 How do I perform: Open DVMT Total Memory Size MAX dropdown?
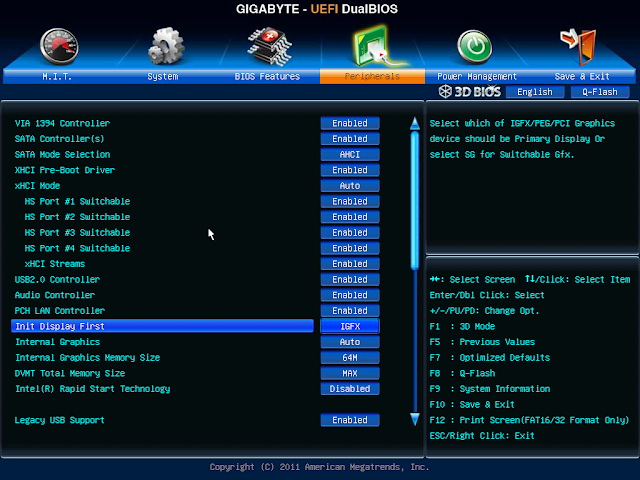pyautogui.click(x=350, y=373)
